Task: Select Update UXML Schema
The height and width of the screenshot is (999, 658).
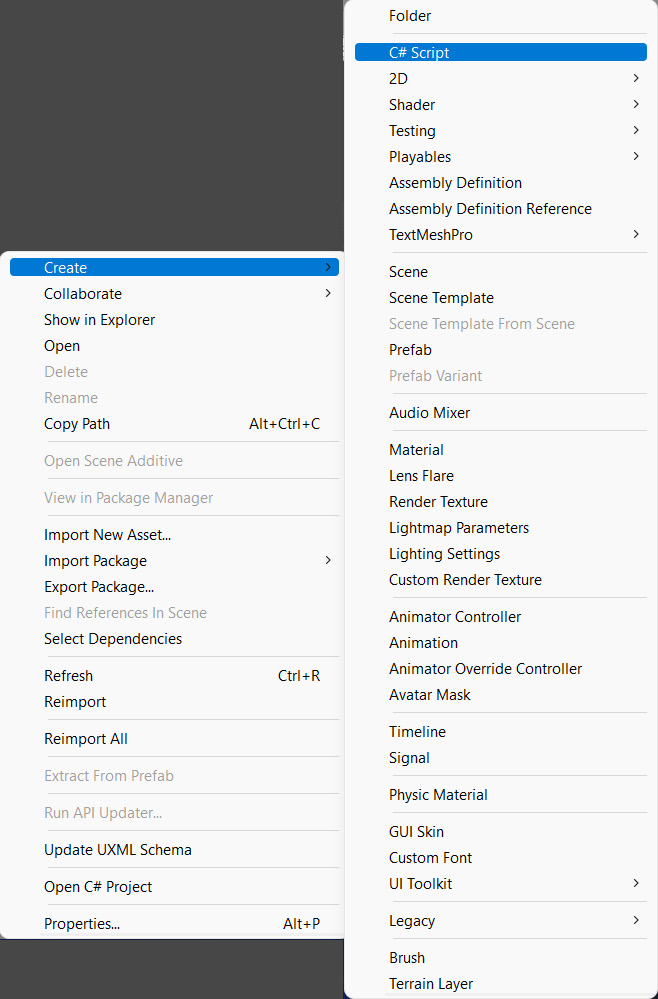Action: pyautogui.click(x=174, y=849)
